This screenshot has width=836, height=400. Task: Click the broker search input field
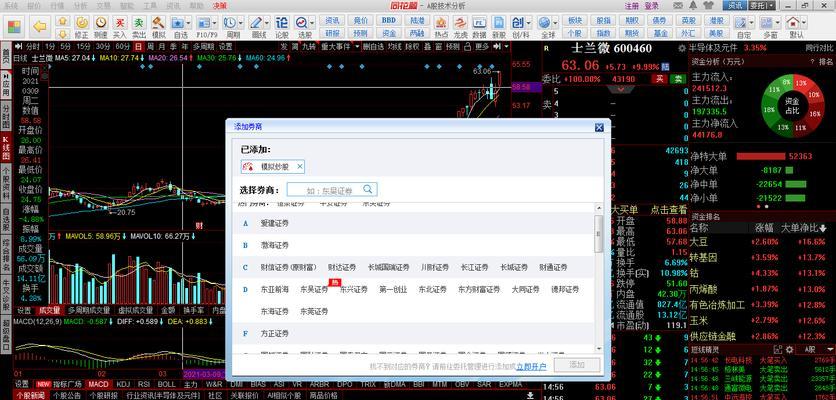332,189
